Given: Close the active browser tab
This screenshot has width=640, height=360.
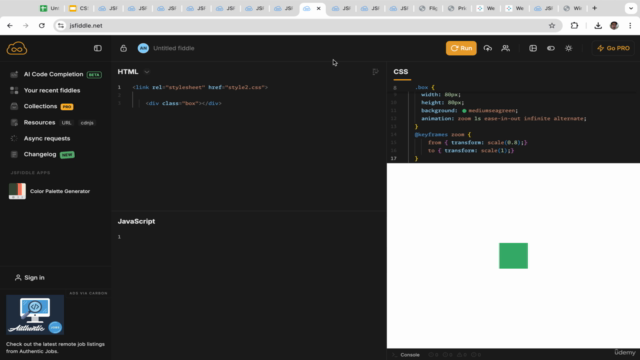Looking at the screenshot, I should [x=319, y=8].
